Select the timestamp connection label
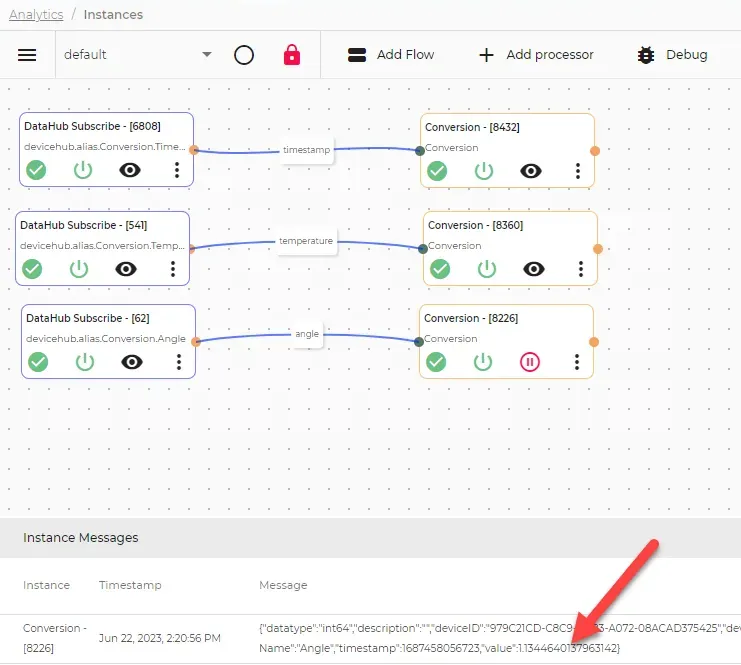The image size is (741, 665). 307,150
